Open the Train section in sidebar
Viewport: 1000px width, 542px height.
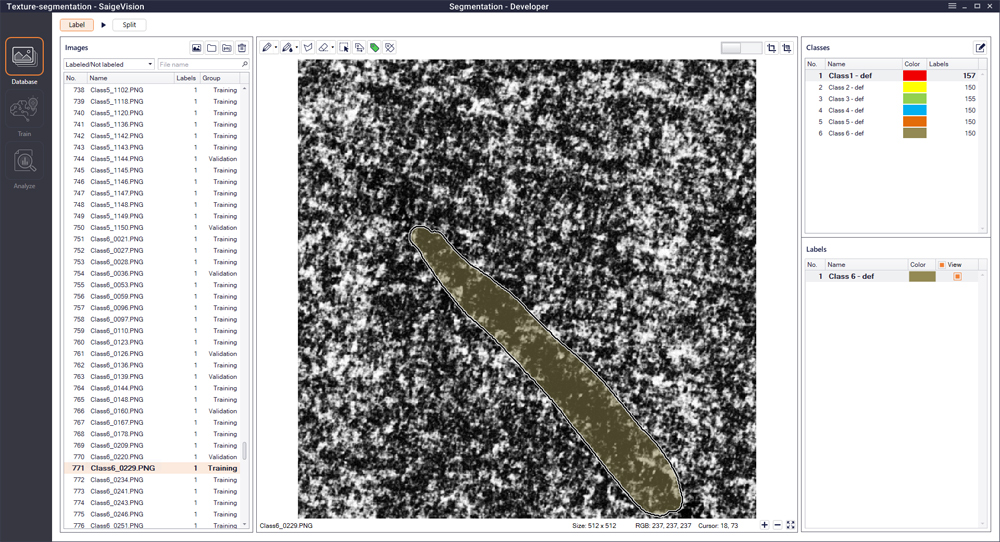[24, 114]
